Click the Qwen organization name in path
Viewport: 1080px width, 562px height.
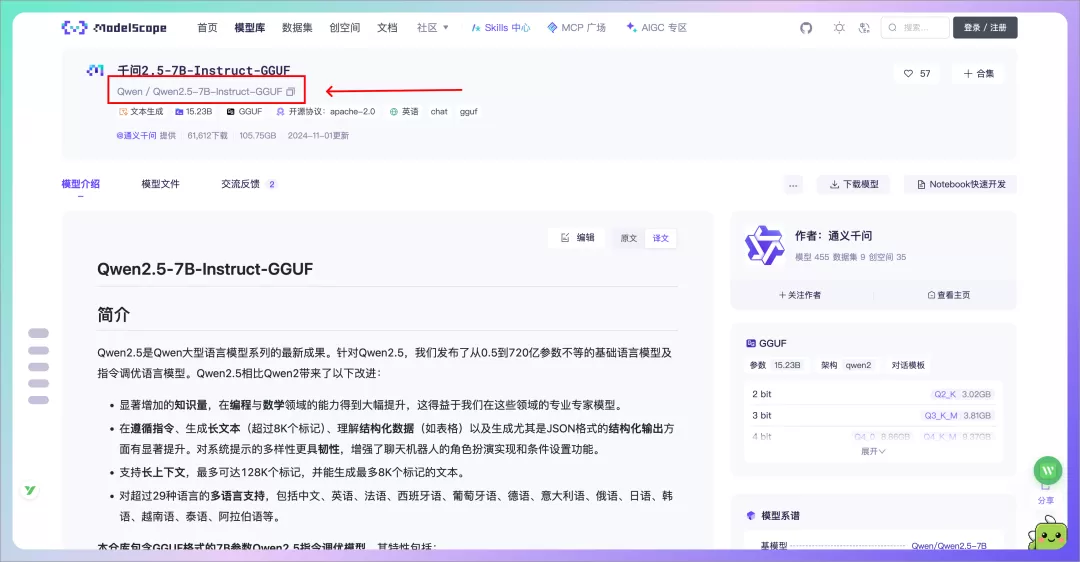point(129,92)
